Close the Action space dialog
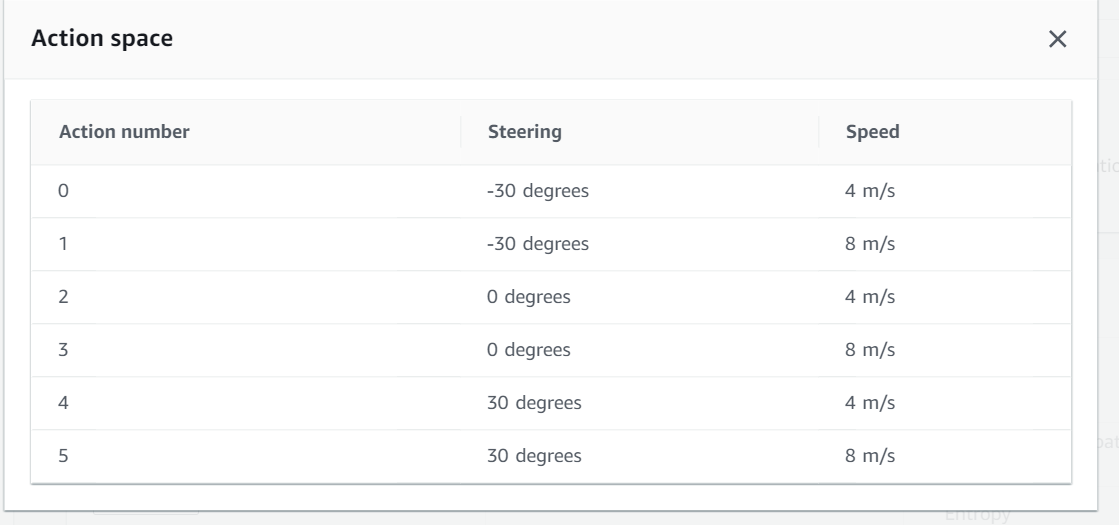1119x525 pixels. 1057,40
